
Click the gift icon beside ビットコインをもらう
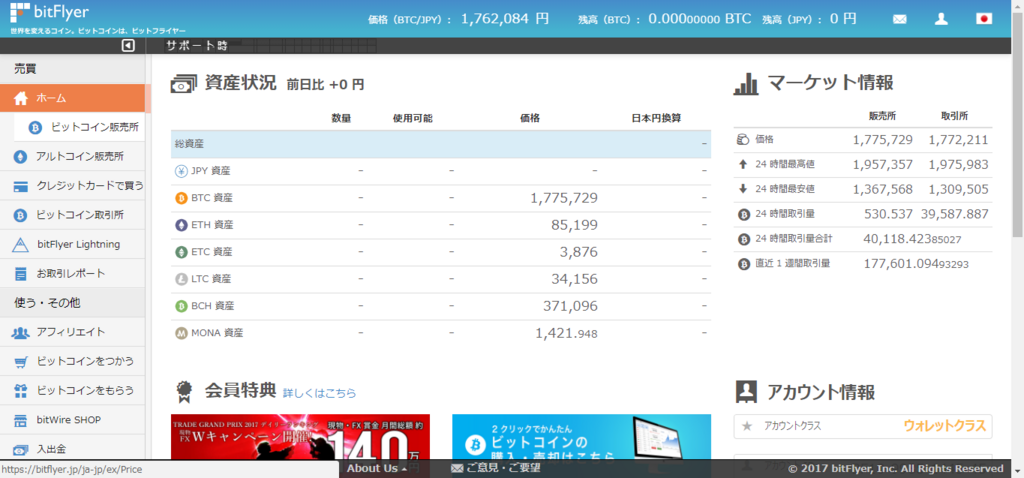pos(21,391)
